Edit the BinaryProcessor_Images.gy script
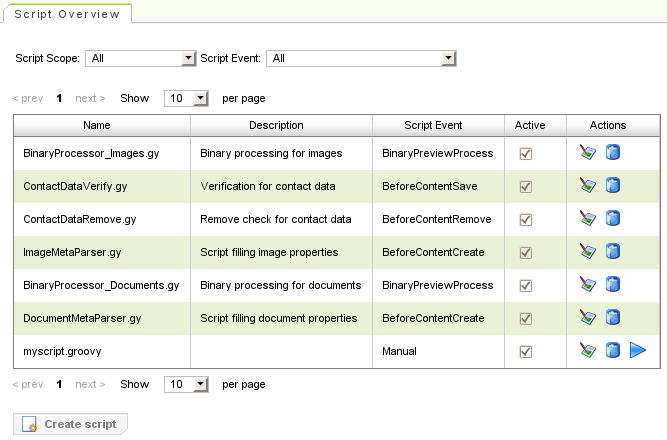667x440 pixels. pyautogui.click(x=588, y=153)
